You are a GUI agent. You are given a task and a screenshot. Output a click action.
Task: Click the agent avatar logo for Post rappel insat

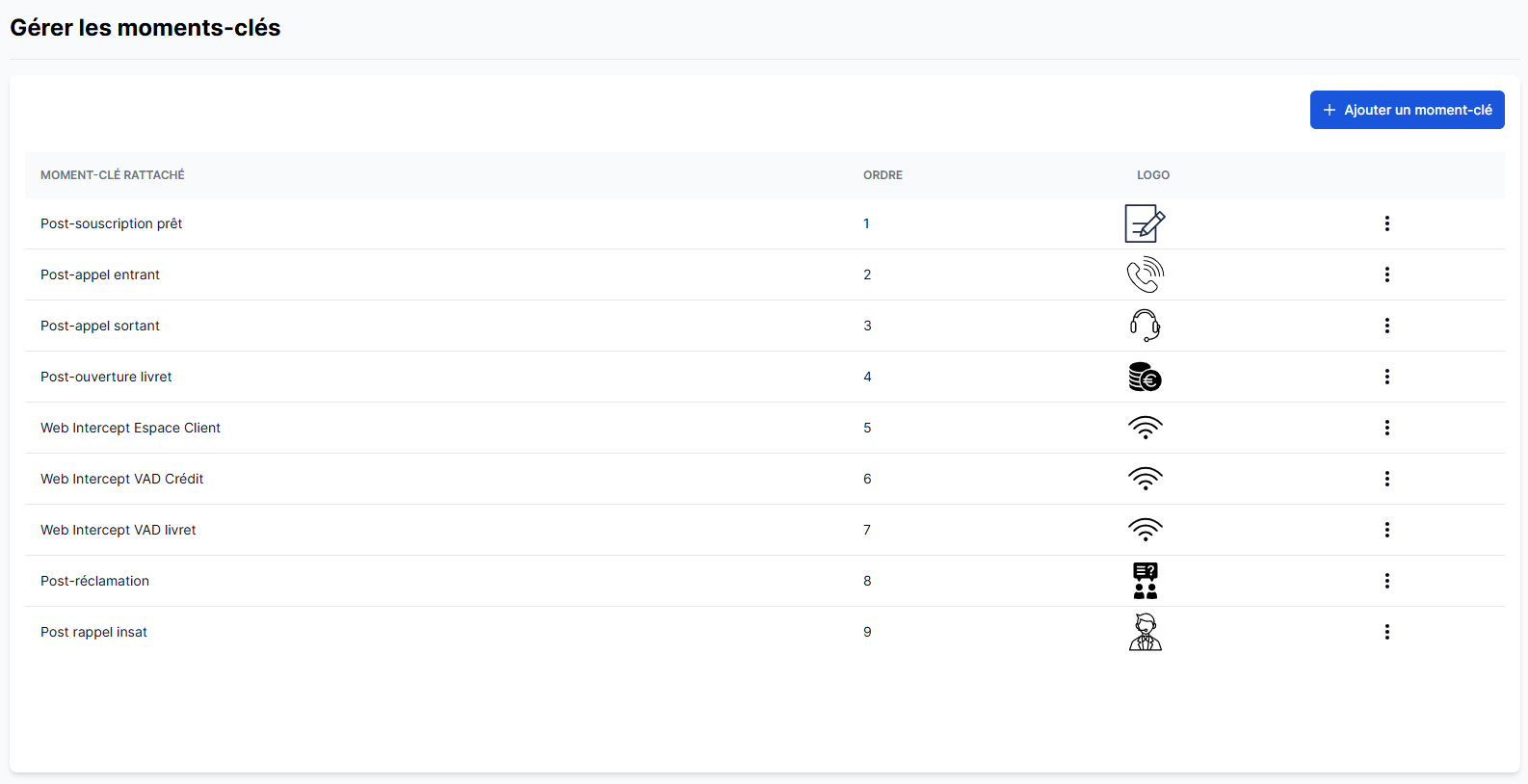pos(1145,632)
